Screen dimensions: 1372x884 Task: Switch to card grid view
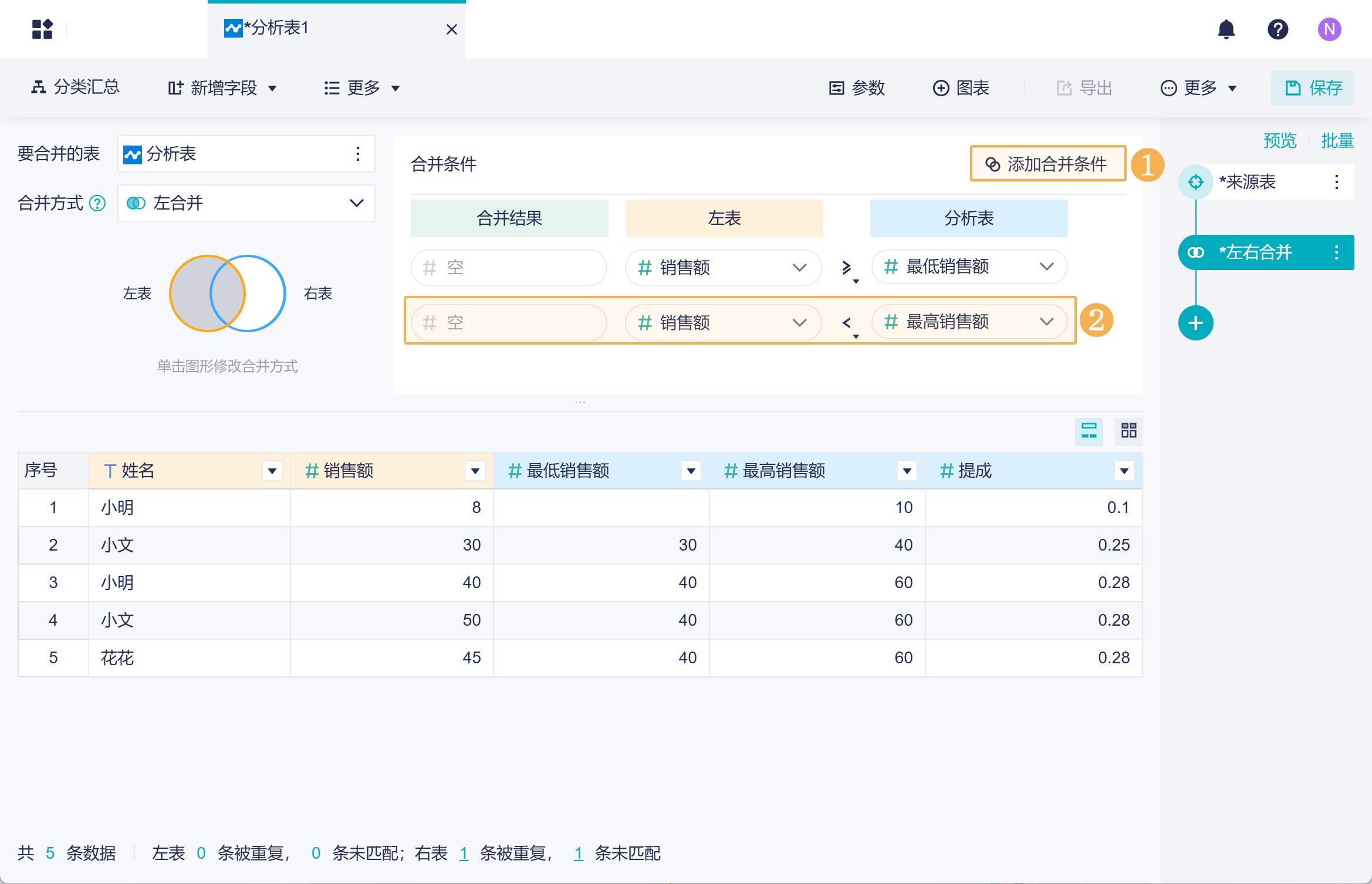click(1128, 431)
